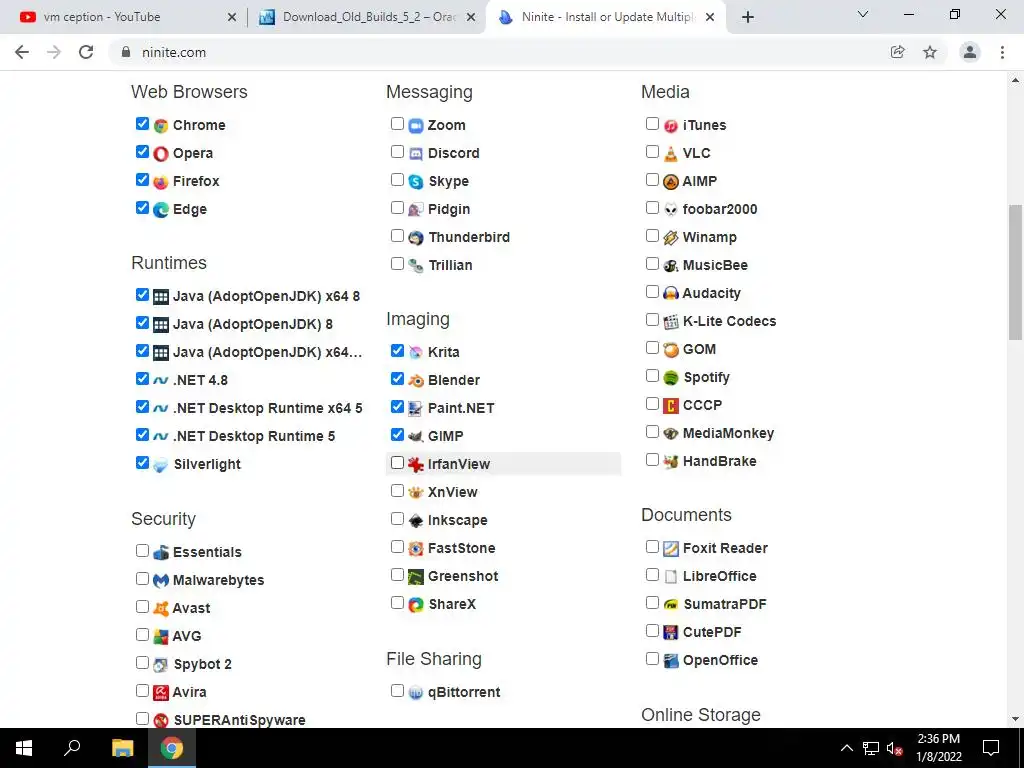Click the Java (AdoptOpenJDK) x64 8 label
Image resolution: width=1024 pixels, height=768 pixels.
pos(266,296)
